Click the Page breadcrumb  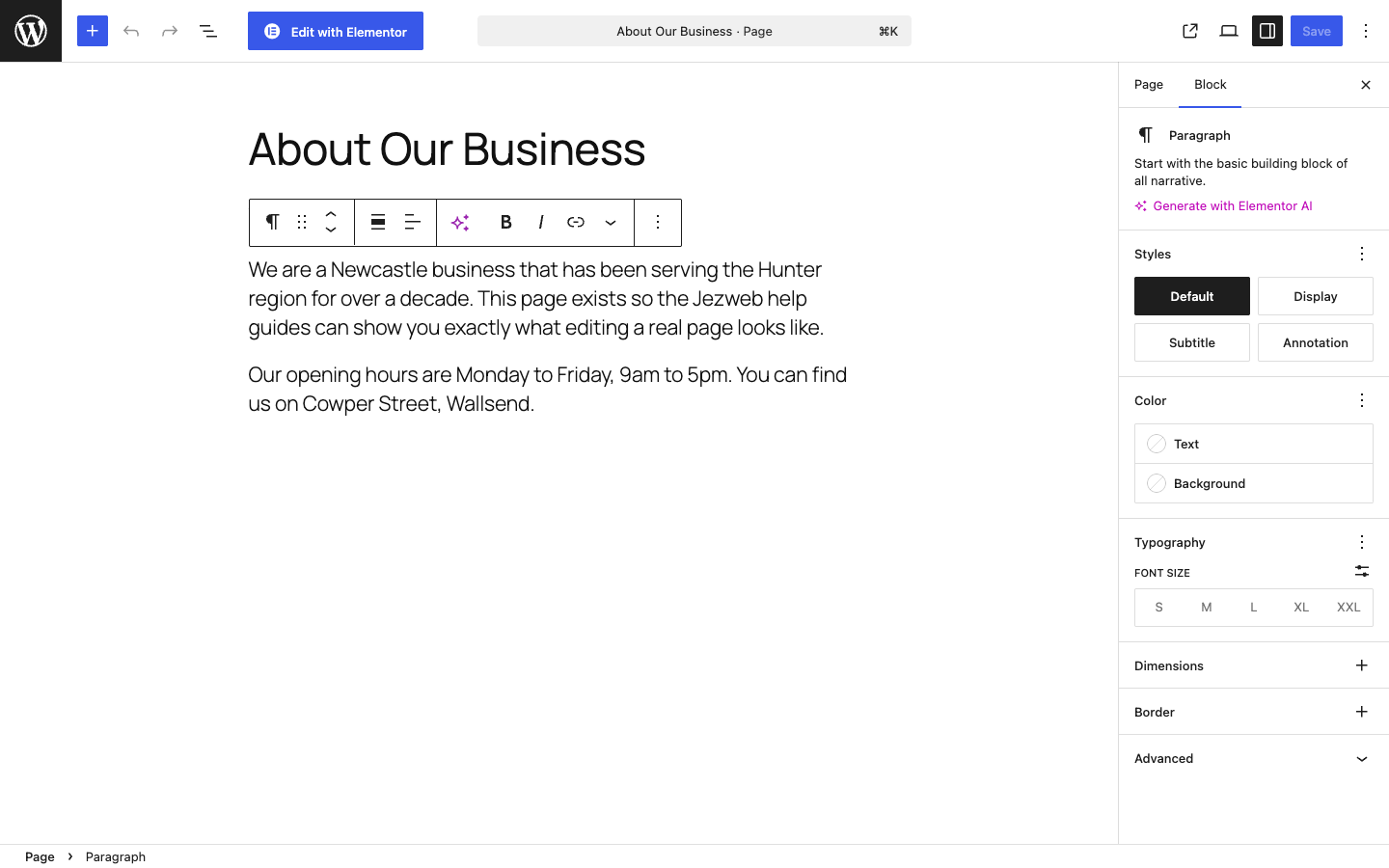click(x=40, y=856)
